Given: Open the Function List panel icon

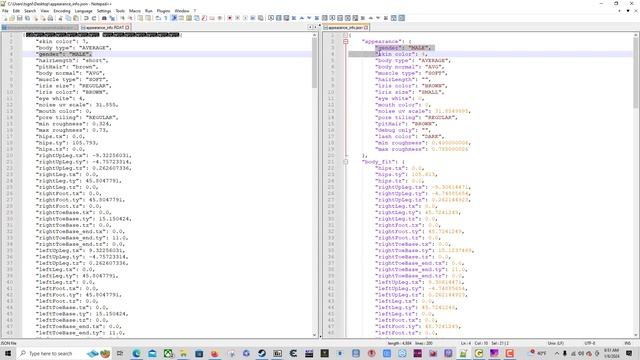Looking at the screenshot, I should pos(204,18).
